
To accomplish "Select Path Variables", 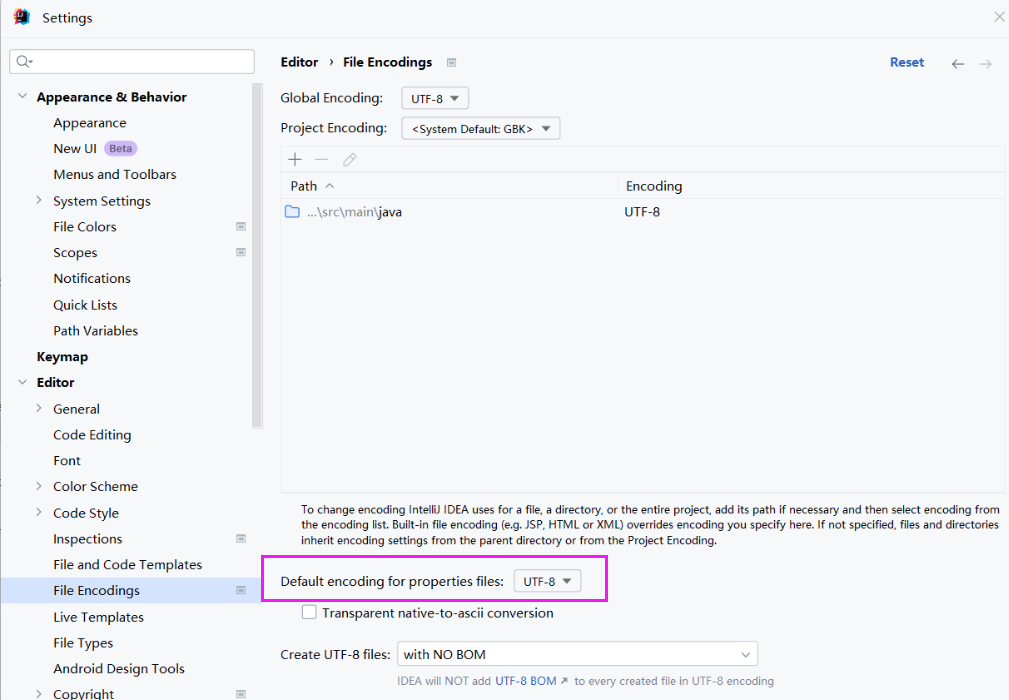I will click(x=95, y=331).
